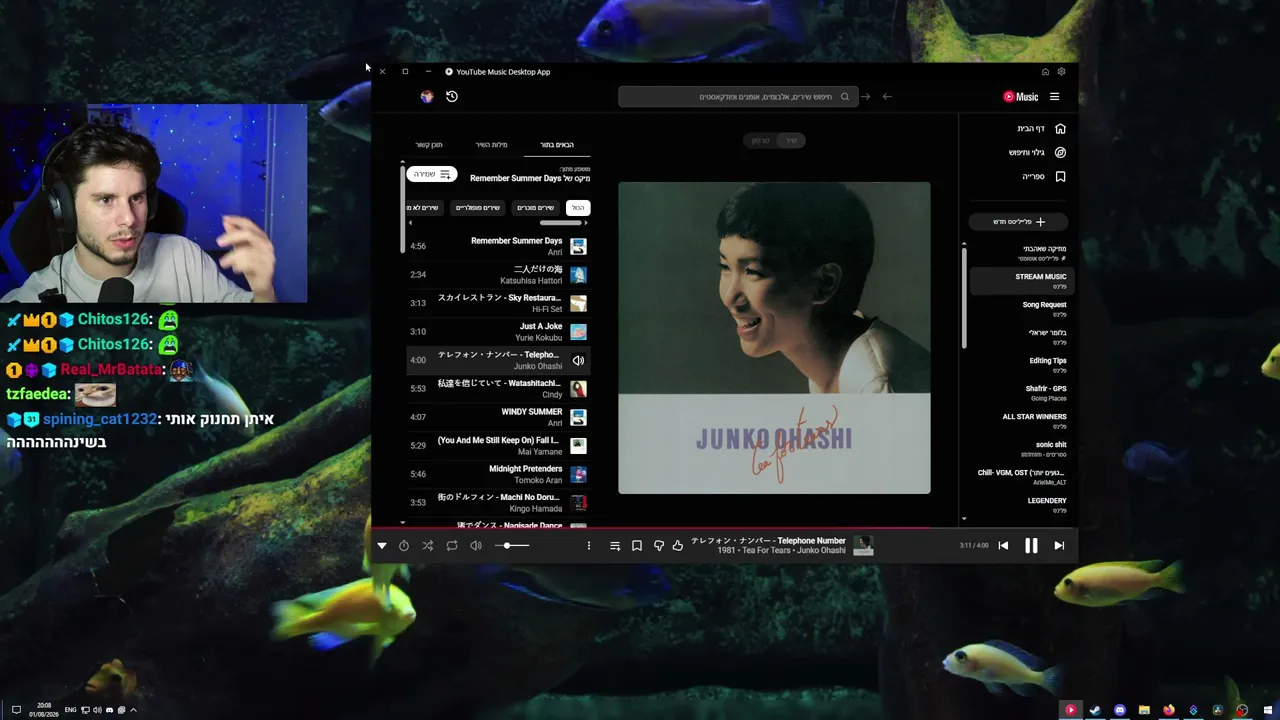This screenshot has height=720, width=1280.
Task: Open the account profile avatar
Action: click(427, 97)
